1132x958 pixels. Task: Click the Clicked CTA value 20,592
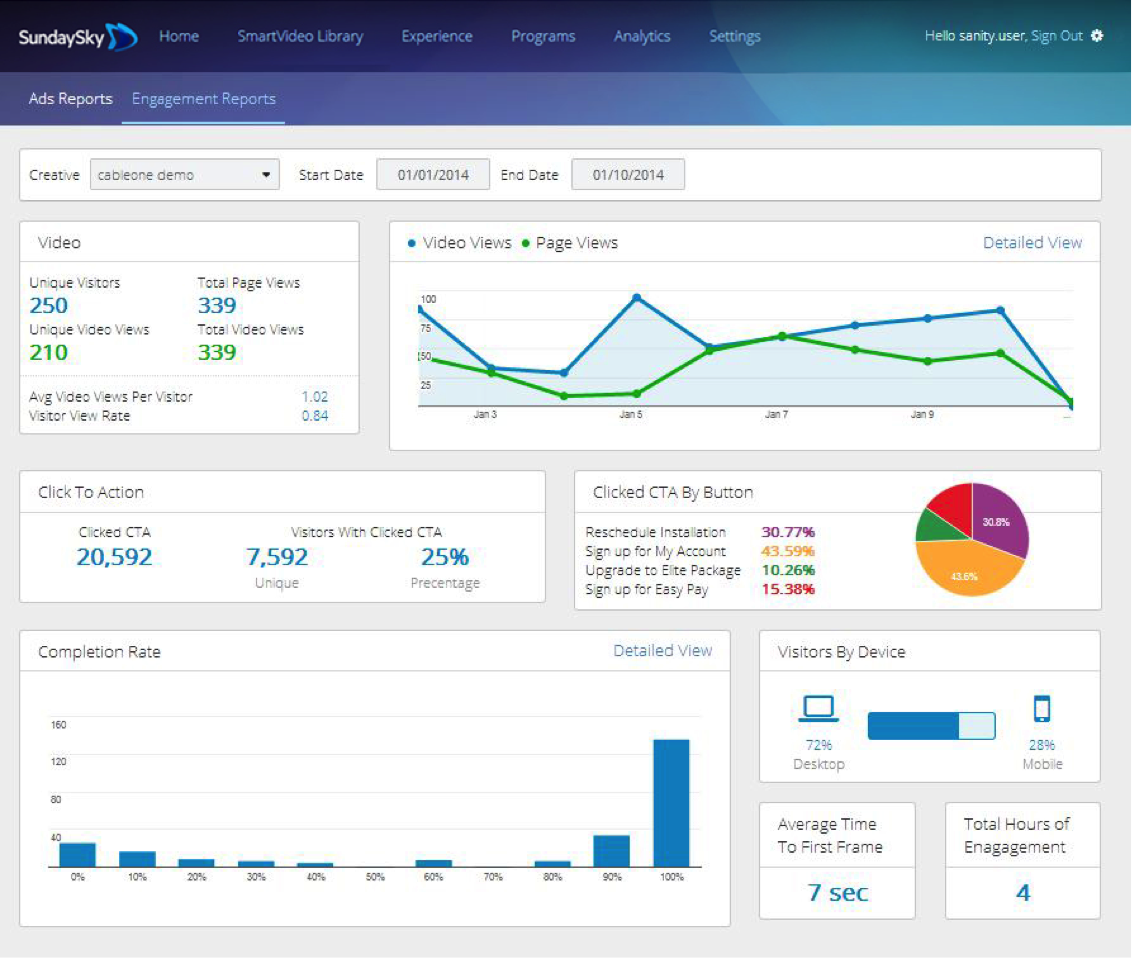tap(114, 557)
